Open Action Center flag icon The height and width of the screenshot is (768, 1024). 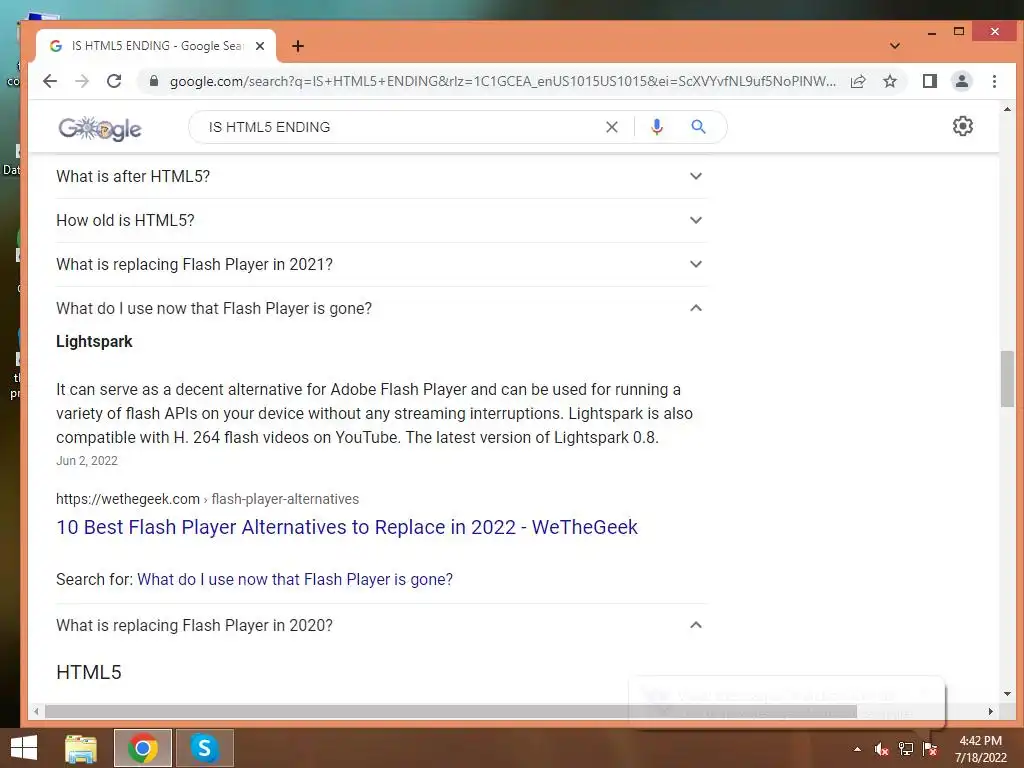click(x=930, y=749)
